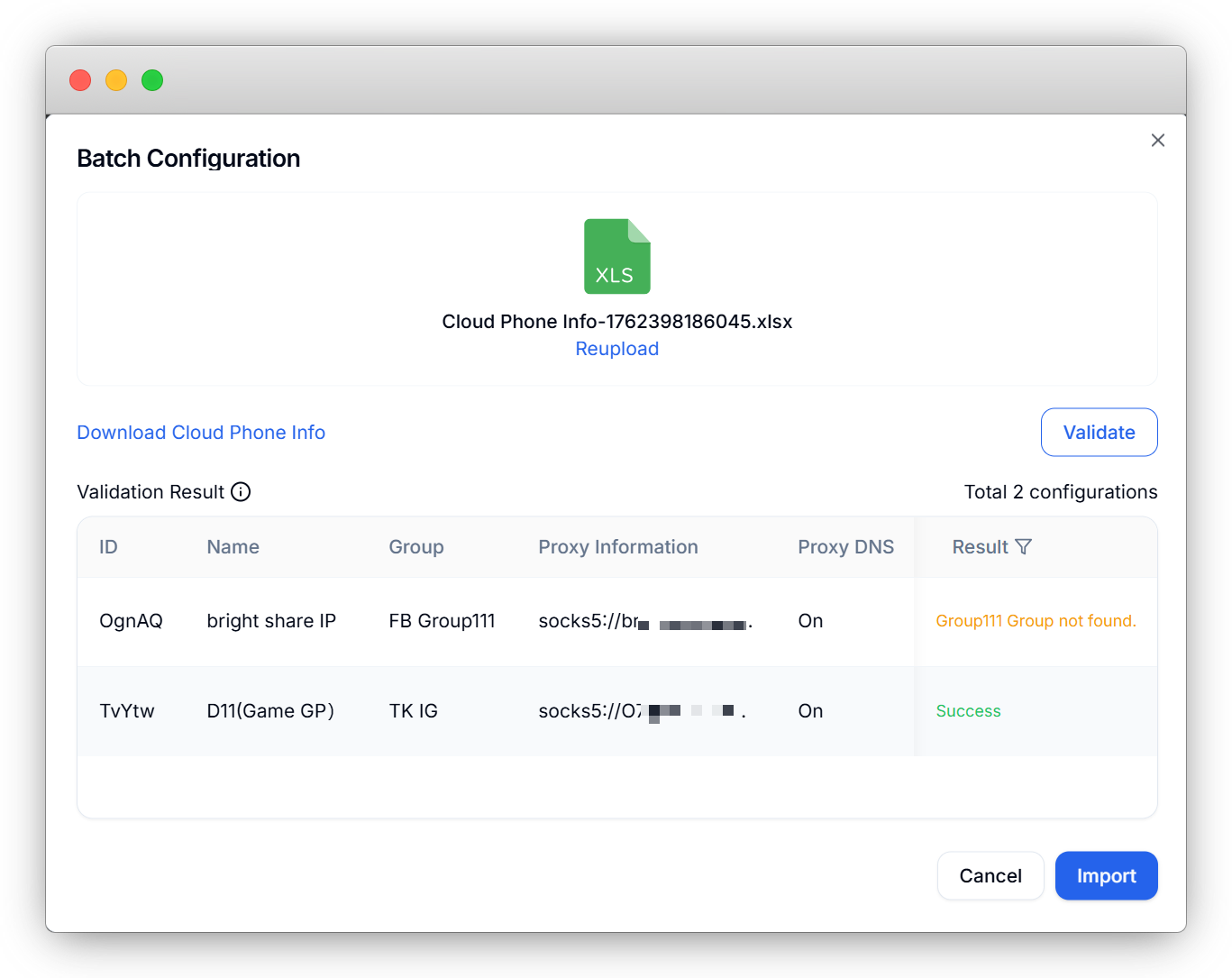Click the Reupload link

click(x=616, y=349)
